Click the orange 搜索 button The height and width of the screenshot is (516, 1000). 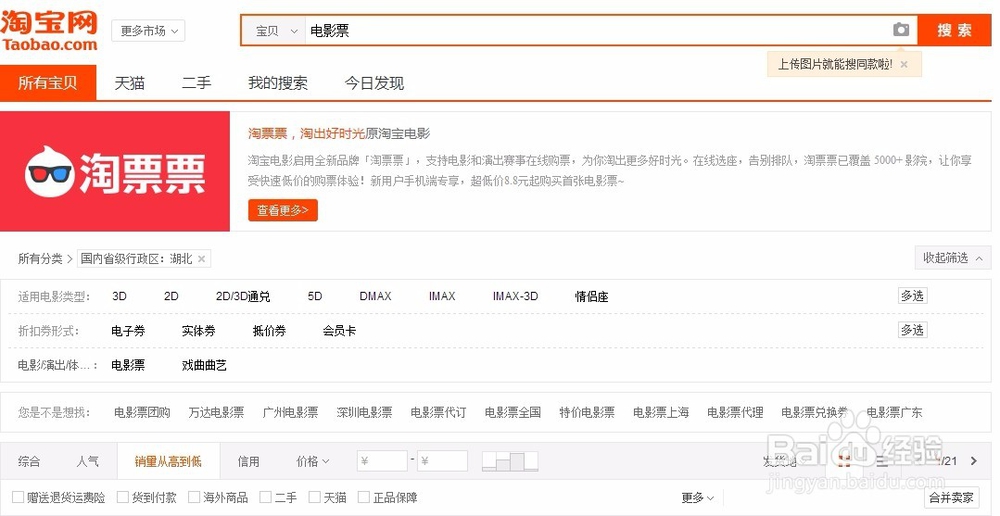[954, 30]
